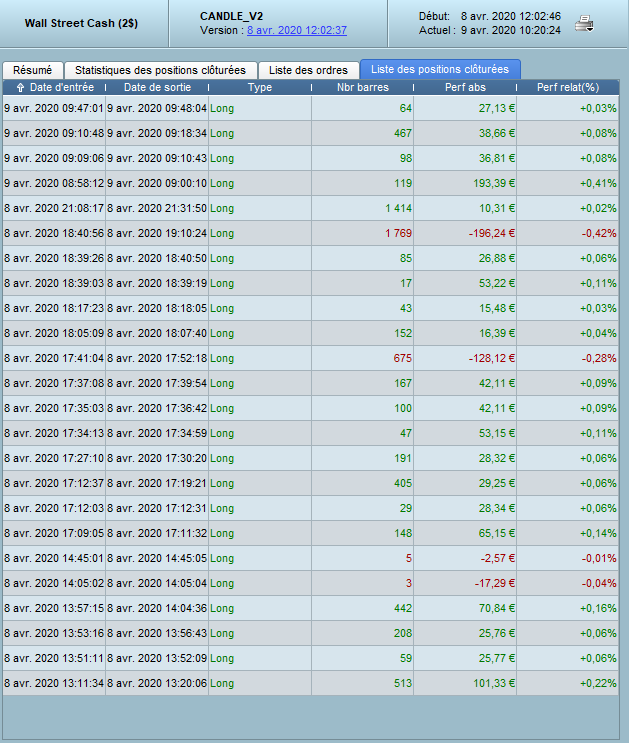Image resolution: width=629 pixels, height=743 pixels.
Task: Click the Wall Street Cash (2$) title
Action: point(82,23)
